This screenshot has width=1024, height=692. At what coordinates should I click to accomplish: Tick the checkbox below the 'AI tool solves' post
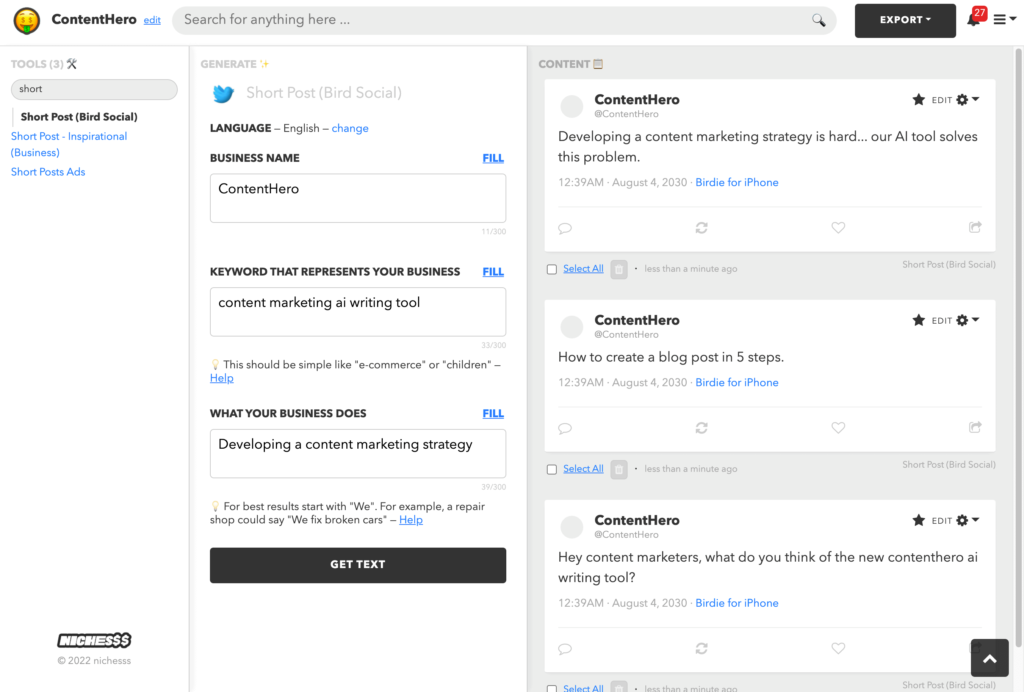click(x=552, y=270)
